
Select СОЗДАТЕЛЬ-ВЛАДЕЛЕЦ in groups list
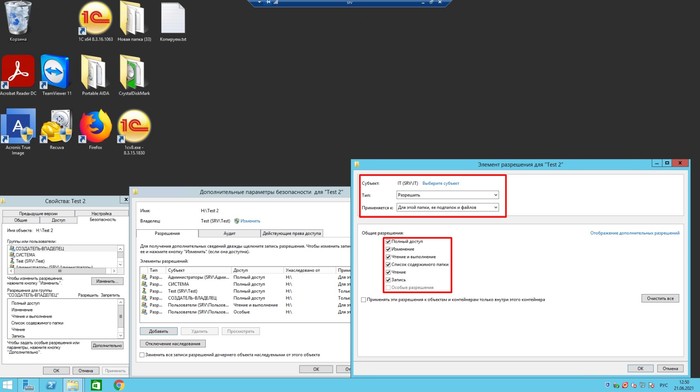(x=62, y=249)
